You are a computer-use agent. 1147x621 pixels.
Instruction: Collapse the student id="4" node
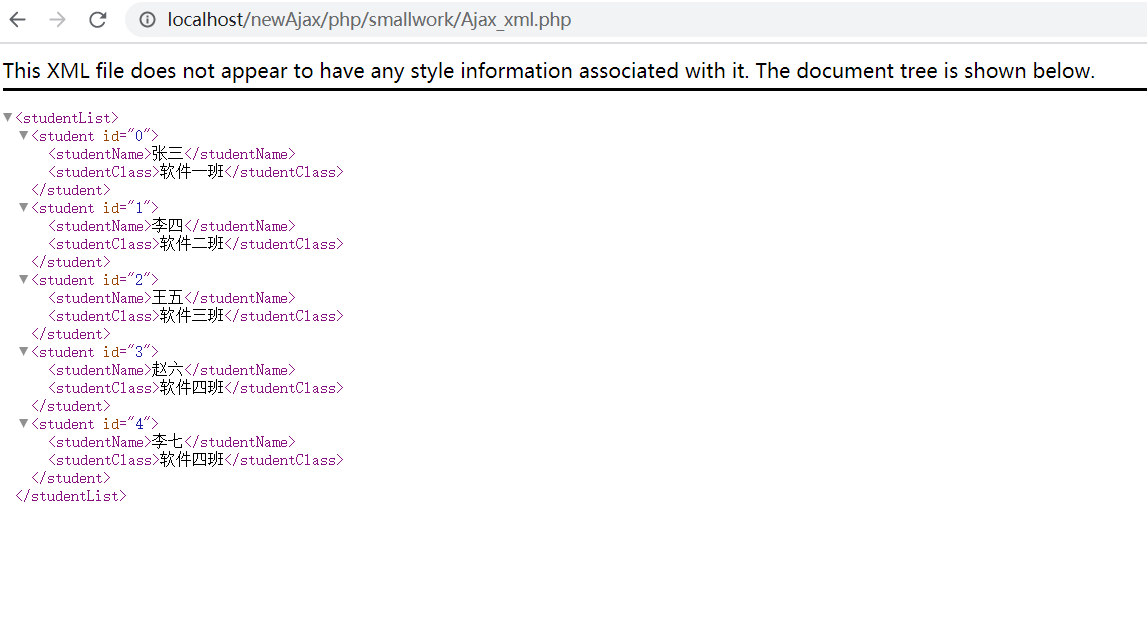23,424
